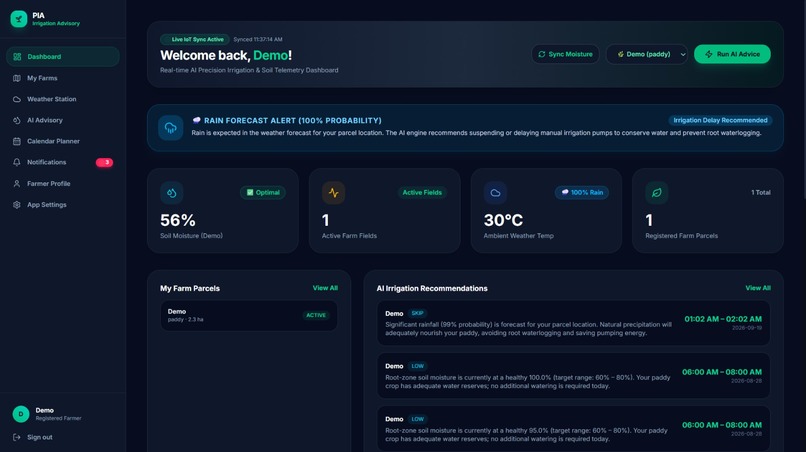Viewport: 806px width, 452px height.
Task: Click the '1 Total' label
Action: [x=761, y=193]
